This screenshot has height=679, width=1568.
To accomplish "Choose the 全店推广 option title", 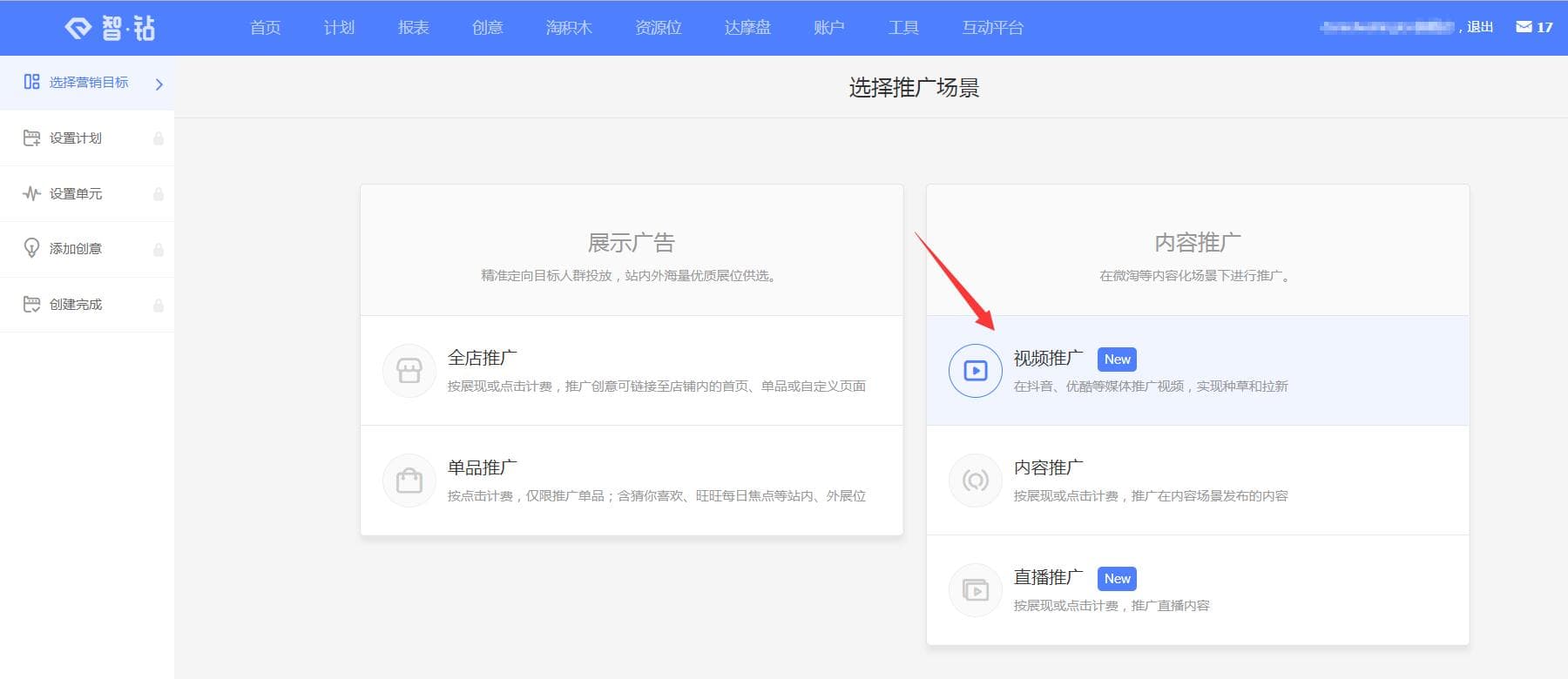I will pos(482,358).
